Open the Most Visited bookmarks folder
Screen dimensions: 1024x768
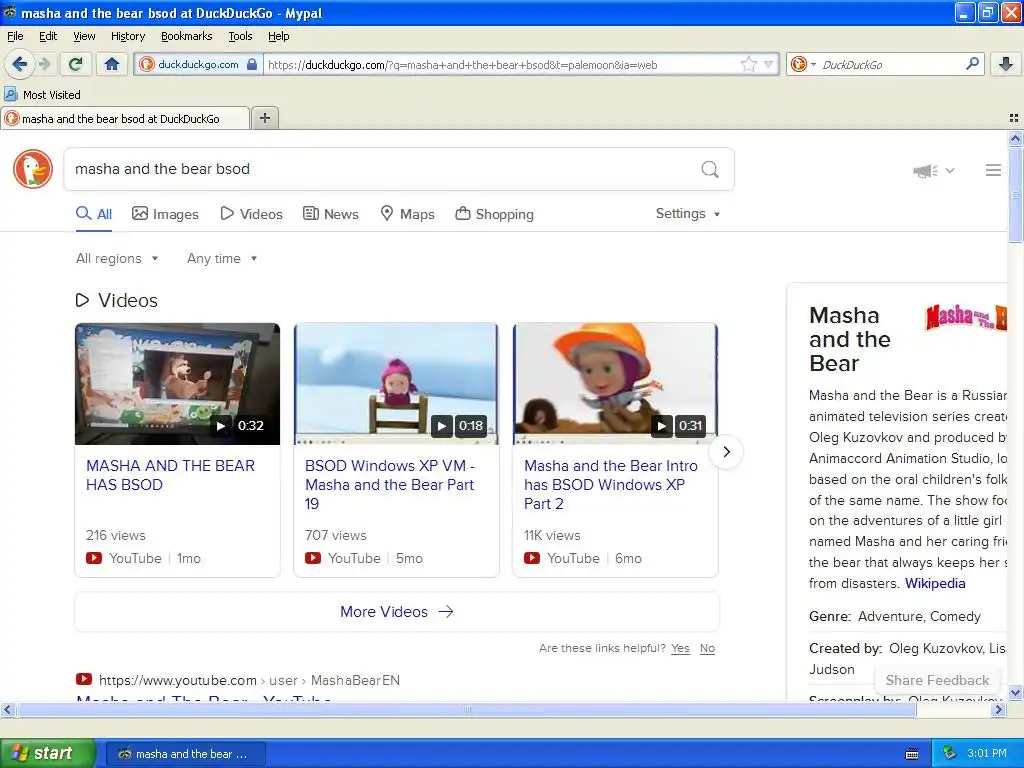pyautogui.click(x=43, y=95)
